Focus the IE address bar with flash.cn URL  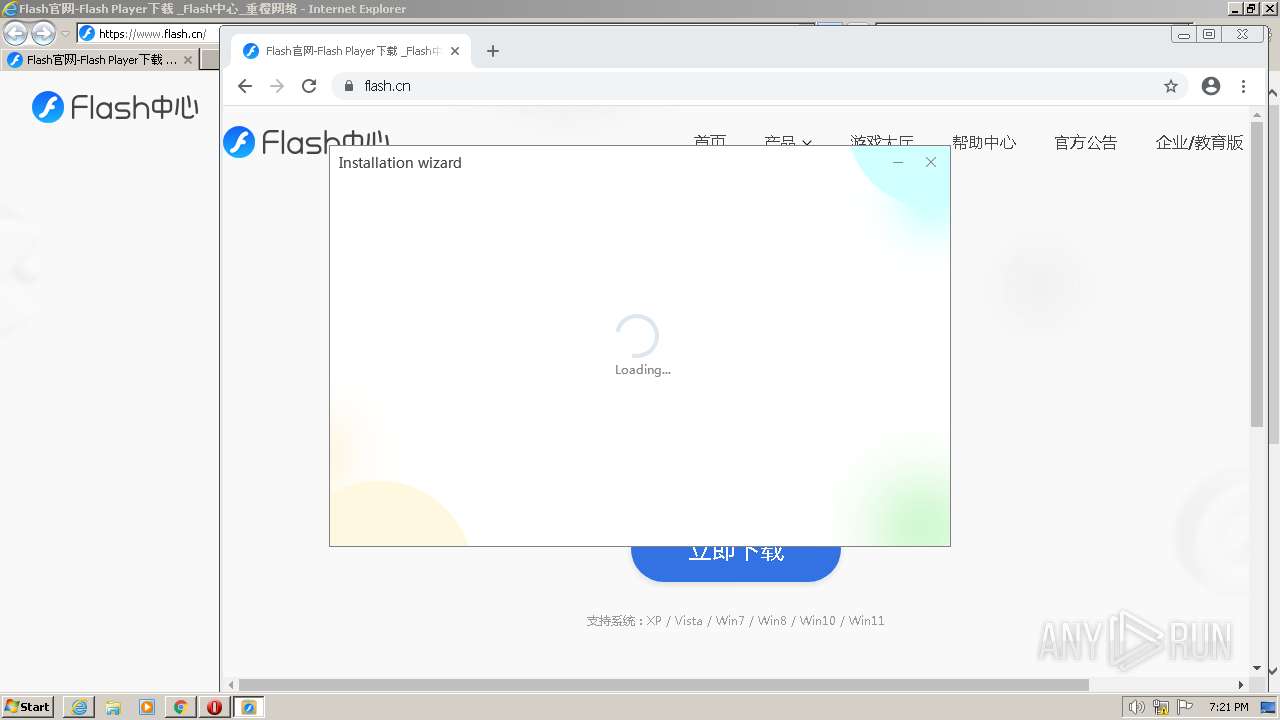(x=150, y=33)
